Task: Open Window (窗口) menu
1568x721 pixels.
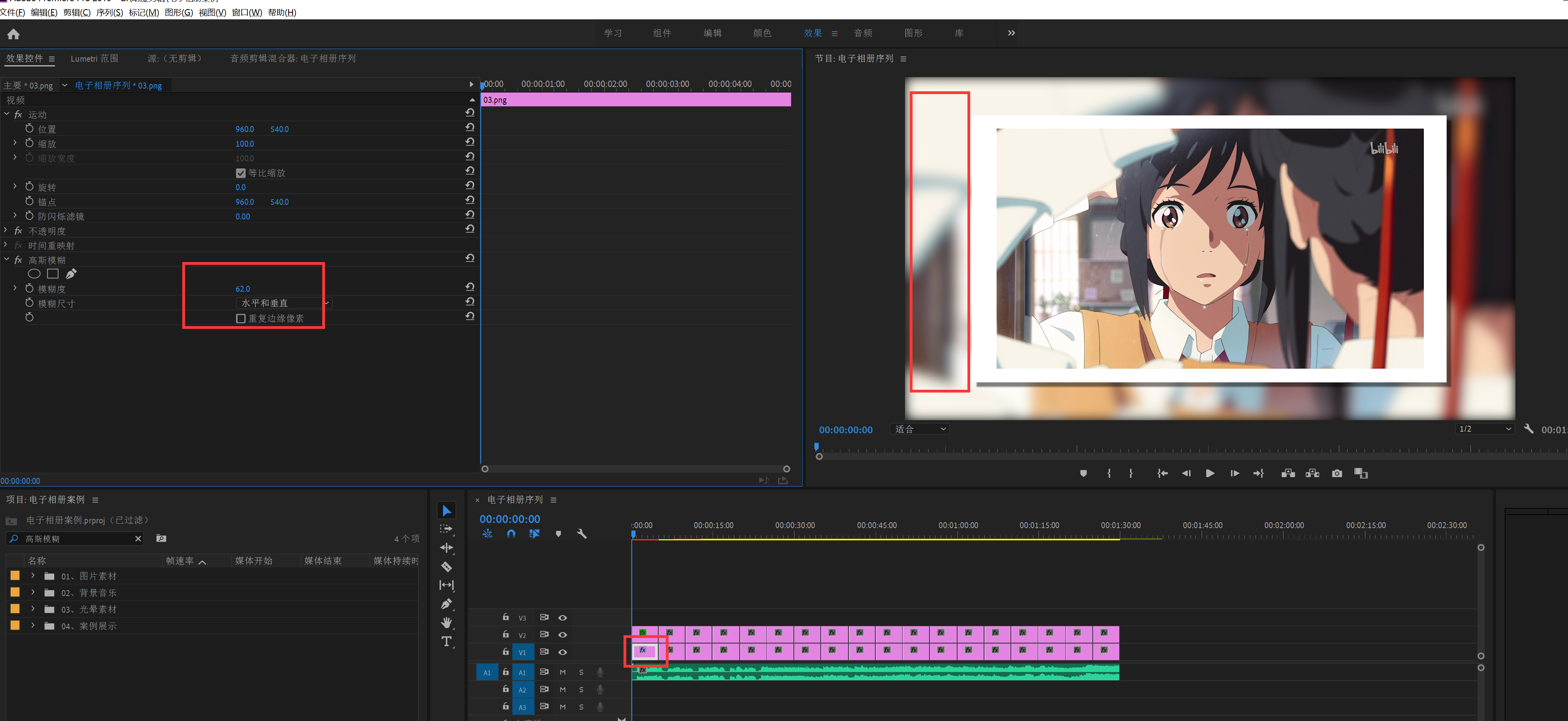Action: coord(247,12)
